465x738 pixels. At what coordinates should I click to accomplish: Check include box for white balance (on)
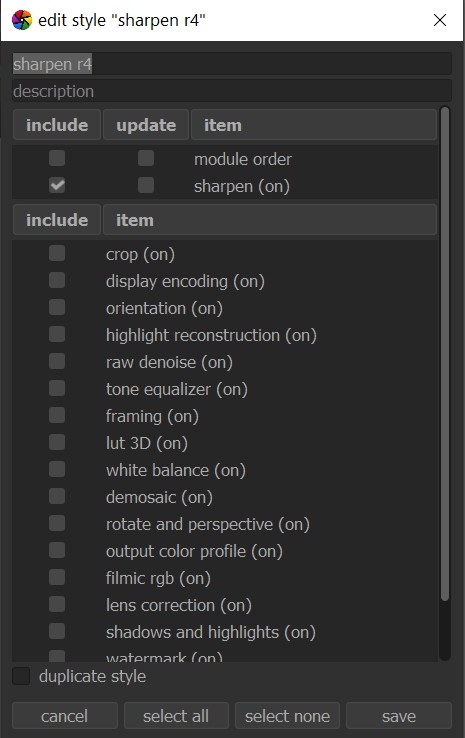tap(57, 470)
